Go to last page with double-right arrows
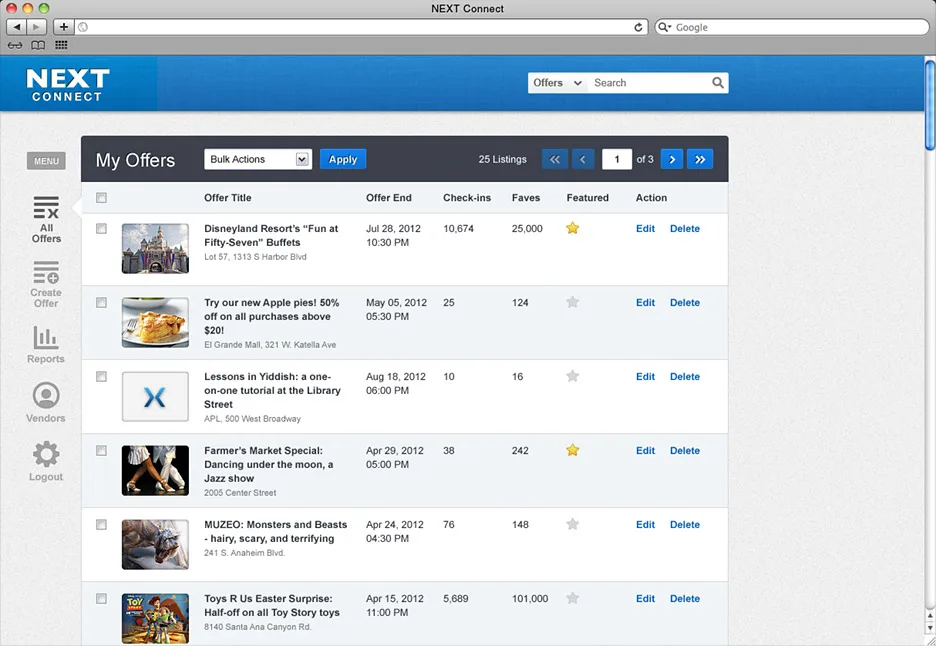The image size is (936, 646). click(700, 159)
